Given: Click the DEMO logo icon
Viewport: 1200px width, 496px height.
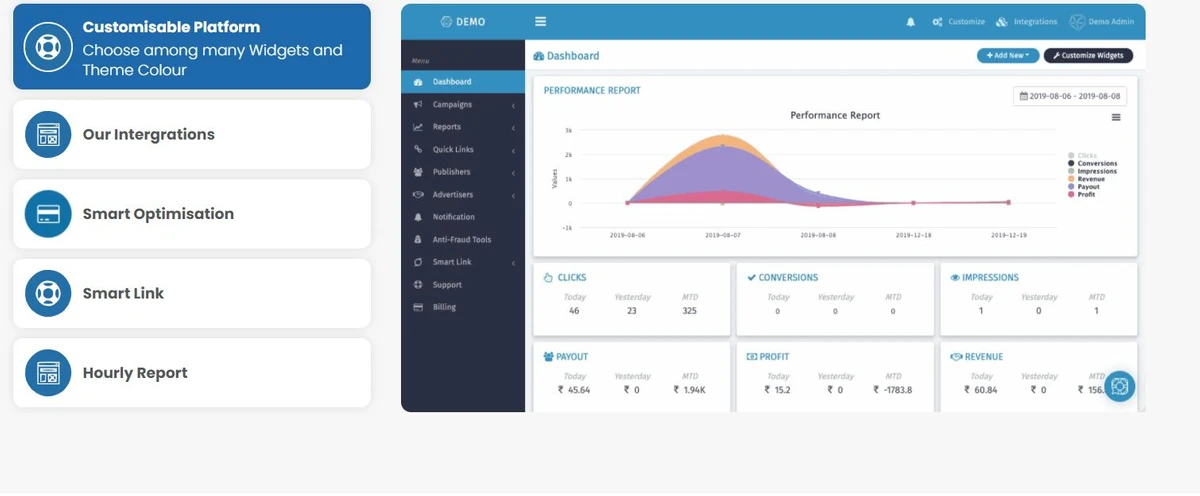Looking at the screenshot, I should (x=447, y=21).
